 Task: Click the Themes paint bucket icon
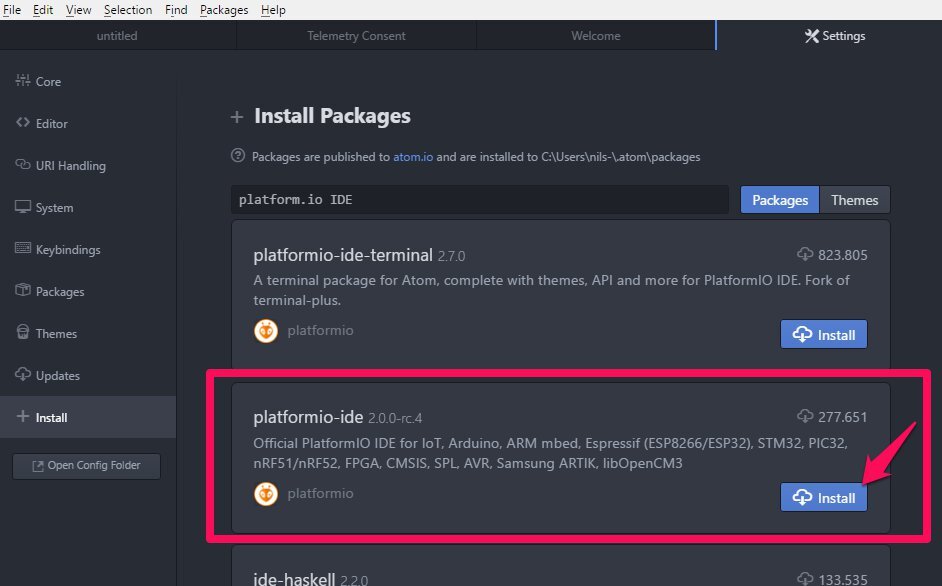tap(23, 332)
